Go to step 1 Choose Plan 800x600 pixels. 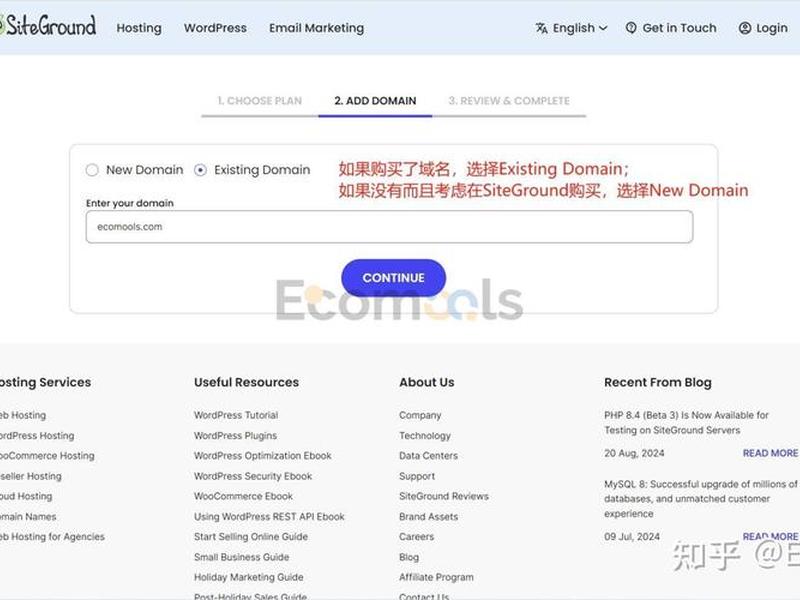[x=260, y=101]
